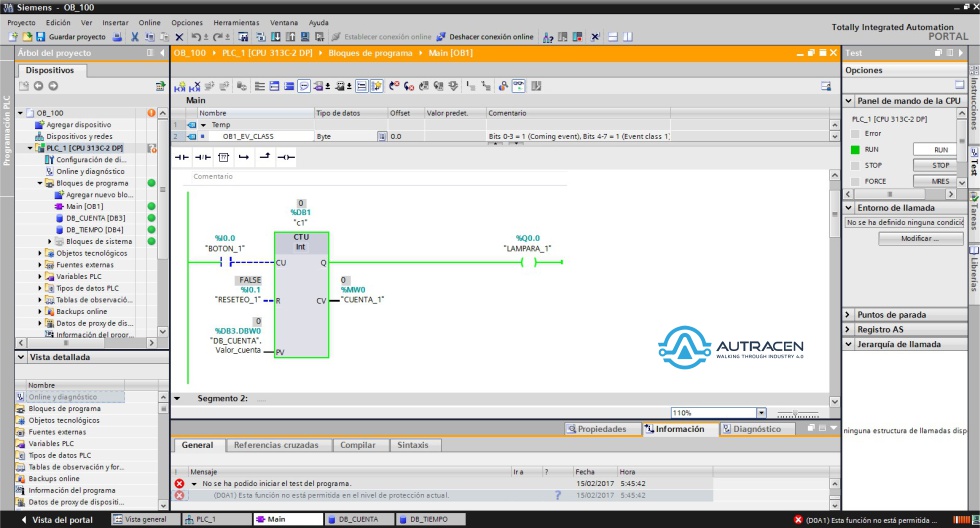Toggle monitoring on/off glasses icon
The width and height of the screenshot is (980, 528).
tap(518, 86)
